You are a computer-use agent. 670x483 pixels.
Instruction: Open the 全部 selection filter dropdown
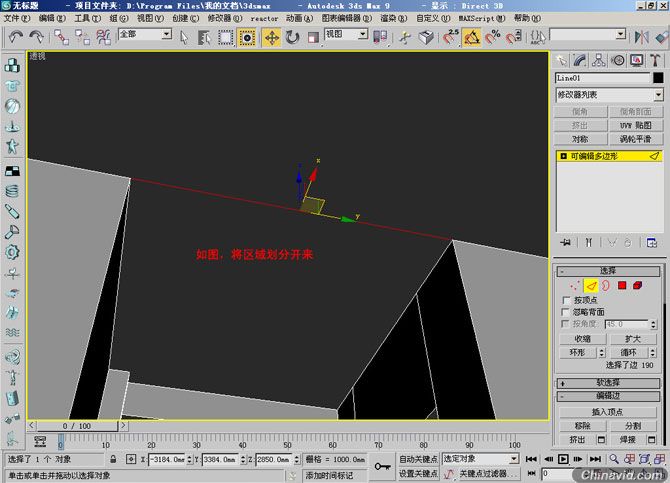point(145,34)
